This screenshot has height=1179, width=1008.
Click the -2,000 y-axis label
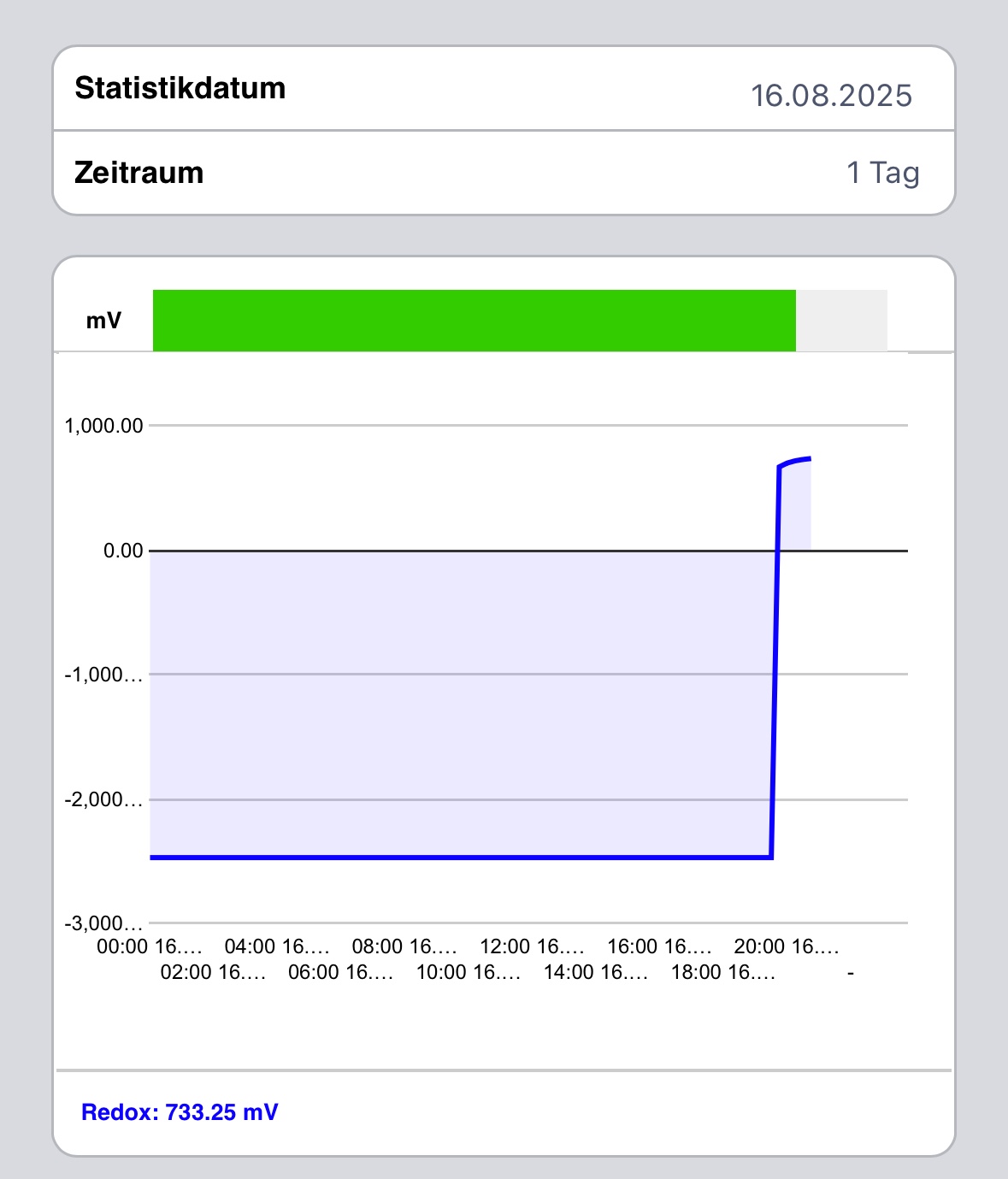pyautogui.click(x=103, y=800)
